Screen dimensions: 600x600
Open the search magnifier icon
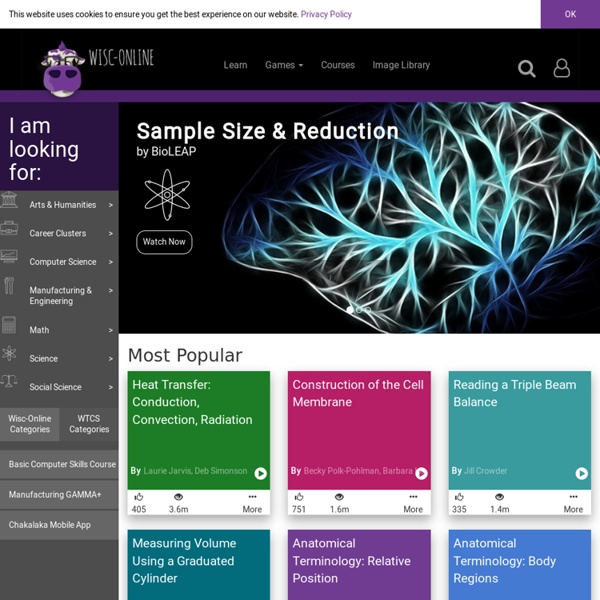[527, 69]
